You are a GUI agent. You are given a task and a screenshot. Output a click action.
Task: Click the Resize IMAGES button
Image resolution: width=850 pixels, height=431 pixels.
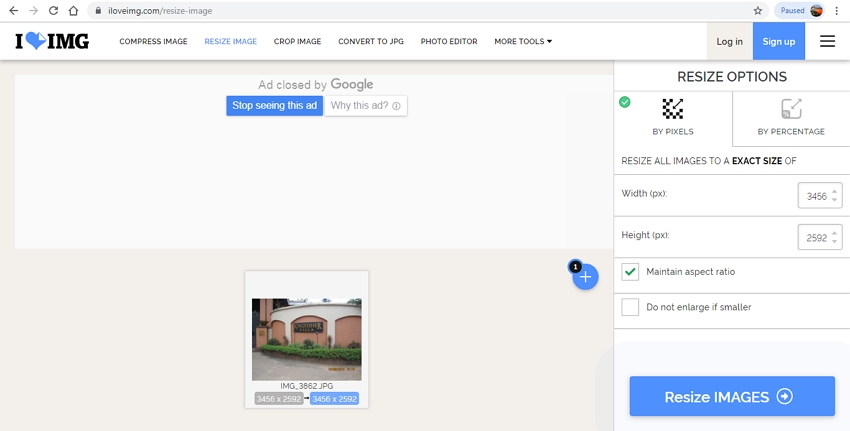click(732, 396)
